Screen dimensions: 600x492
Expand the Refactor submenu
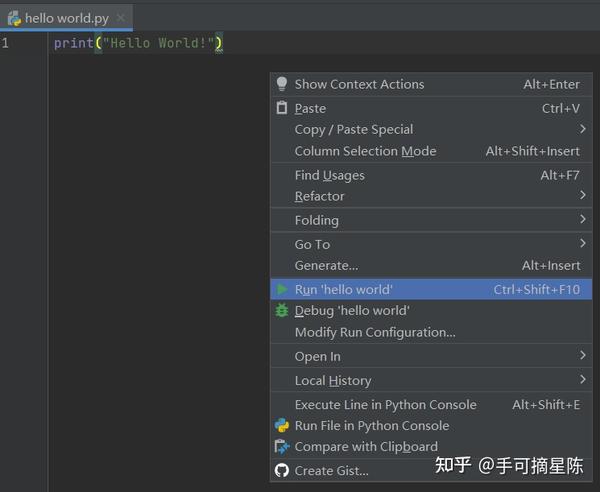319,196
